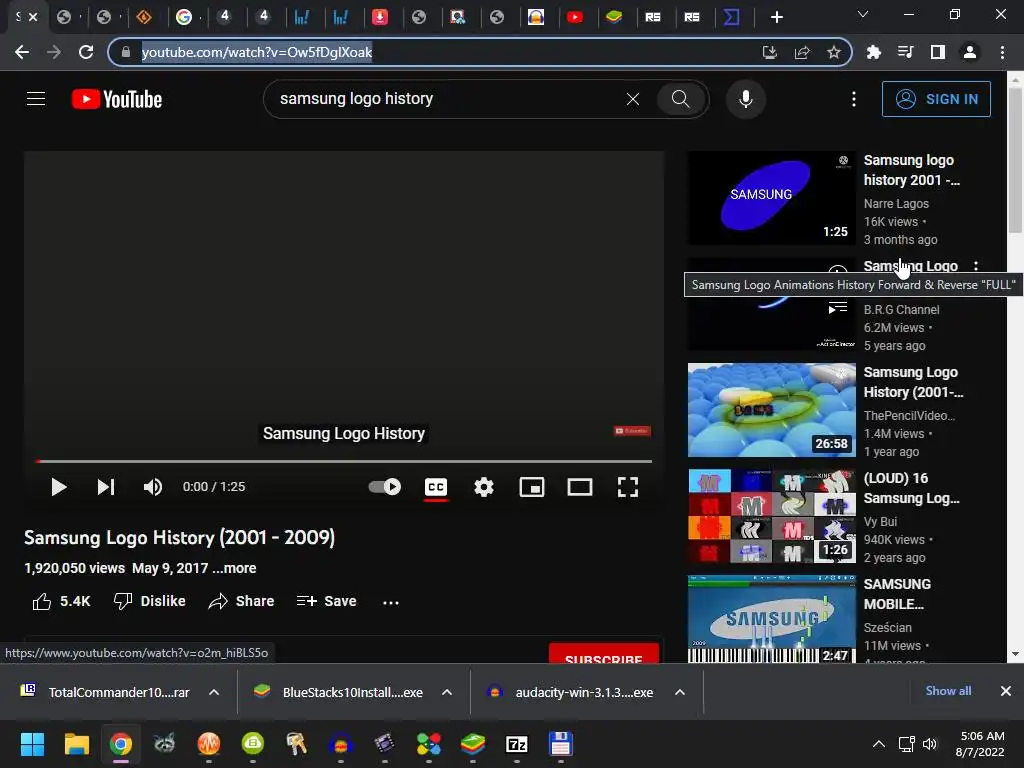Close the downloads bar
The image size is (1024, 768).
[1006, 691]
